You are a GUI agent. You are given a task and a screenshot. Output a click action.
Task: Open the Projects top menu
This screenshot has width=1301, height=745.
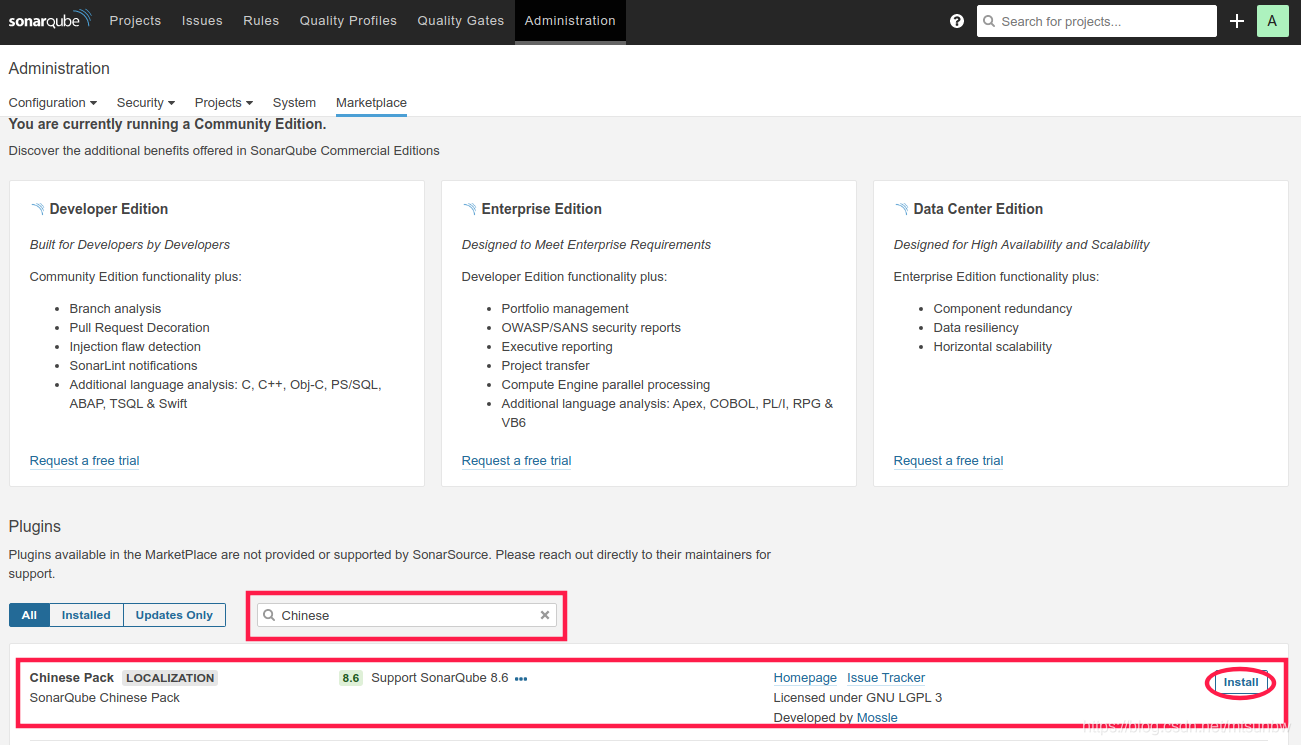135,21
